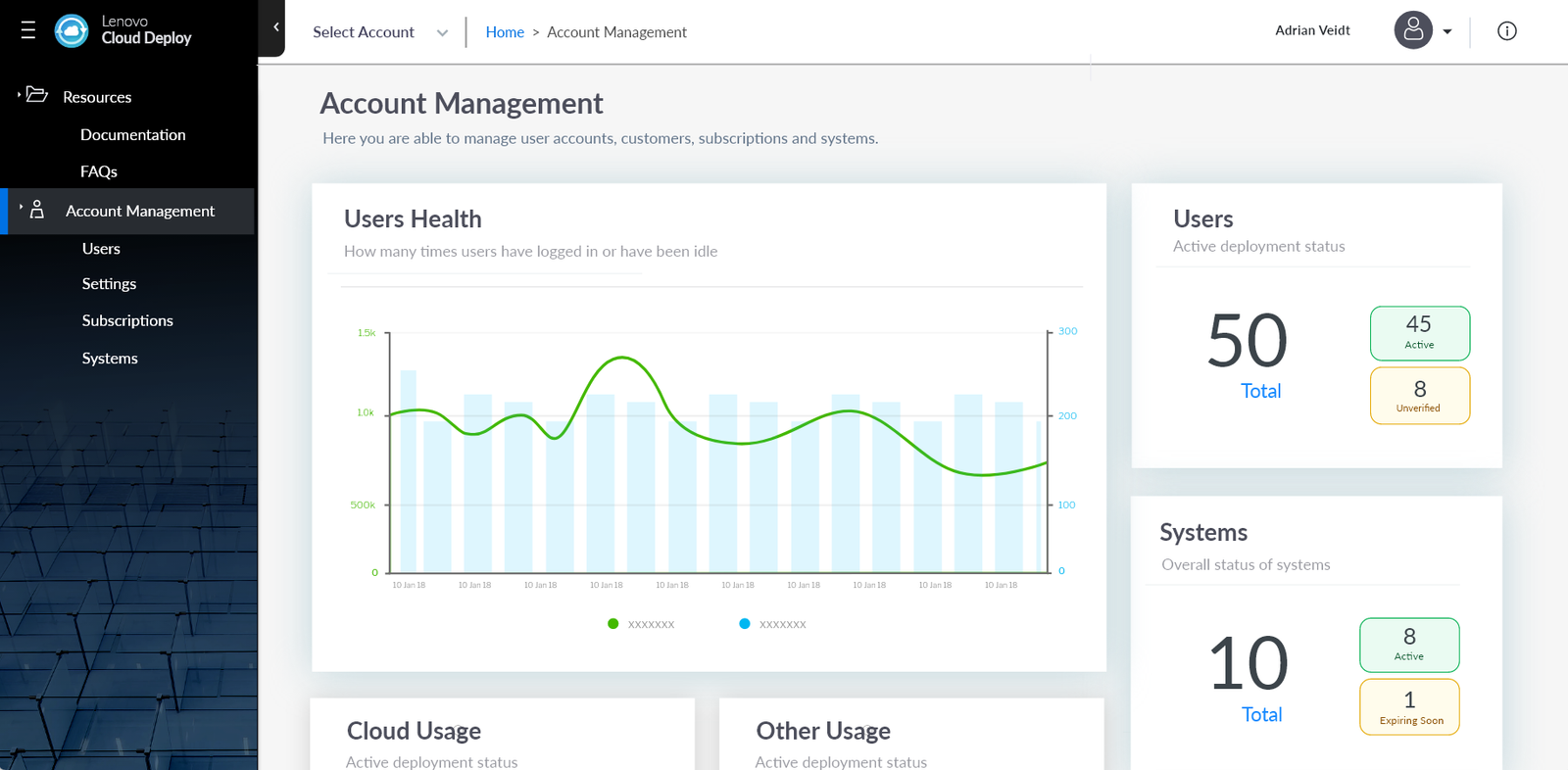Image resolution: width=1568 pixels, height=770 pixels.
Task: Click the 8 Unverified users badge
Action: pyautogui.click(x=1419, y=396)
